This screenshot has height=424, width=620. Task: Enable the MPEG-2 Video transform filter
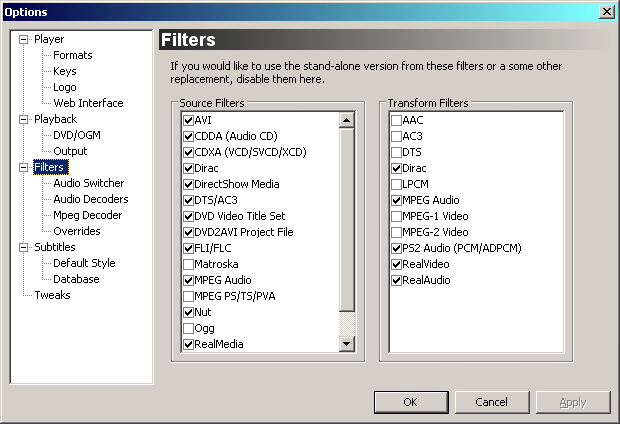[x=396, y=232]
